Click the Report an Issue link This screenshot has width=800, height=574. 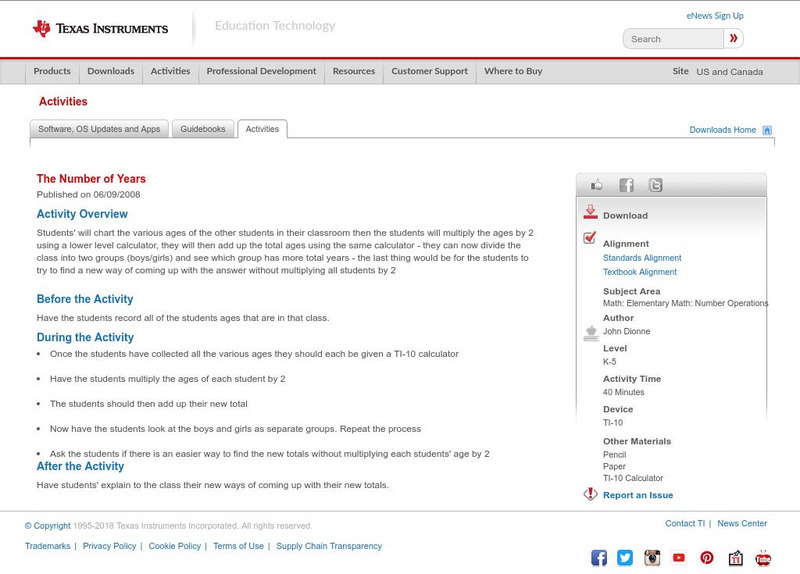tap(638, 495)
